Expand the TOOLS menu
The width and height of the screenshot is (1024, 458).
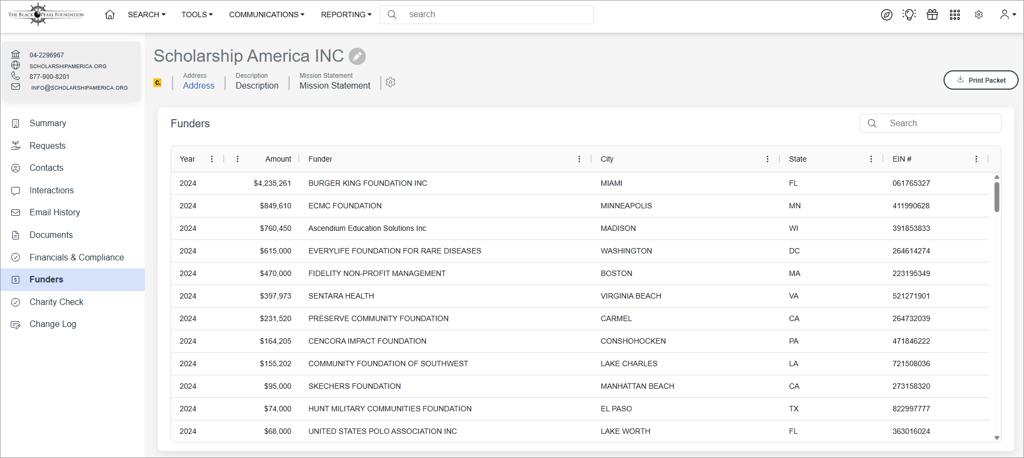click(197, 14)
